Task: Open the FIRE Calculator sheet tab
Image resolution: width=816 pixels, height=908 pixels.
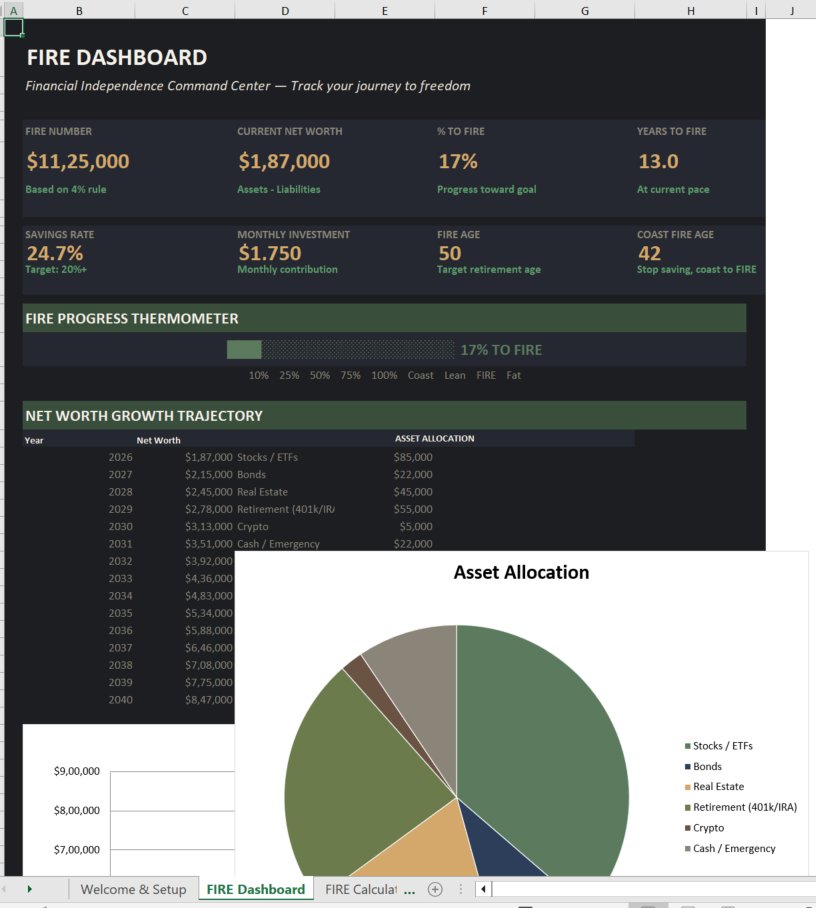Action: [360, 889]
